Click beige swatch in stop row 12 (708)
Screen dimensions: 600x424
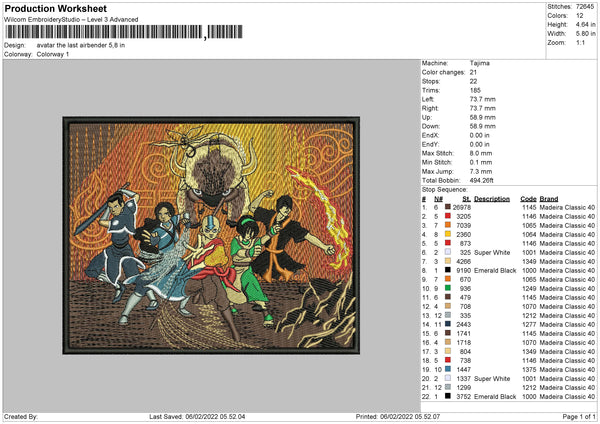click(447, 306)
